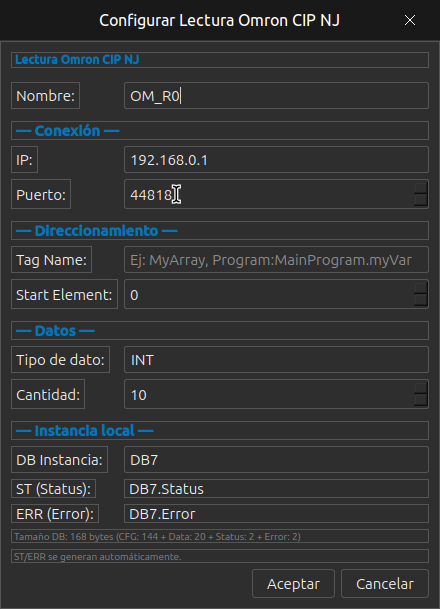This screenshot has height=609, width=440.
Task: Raise Cantidad with the up stepper arrow
Action: [x=421, y=388]
